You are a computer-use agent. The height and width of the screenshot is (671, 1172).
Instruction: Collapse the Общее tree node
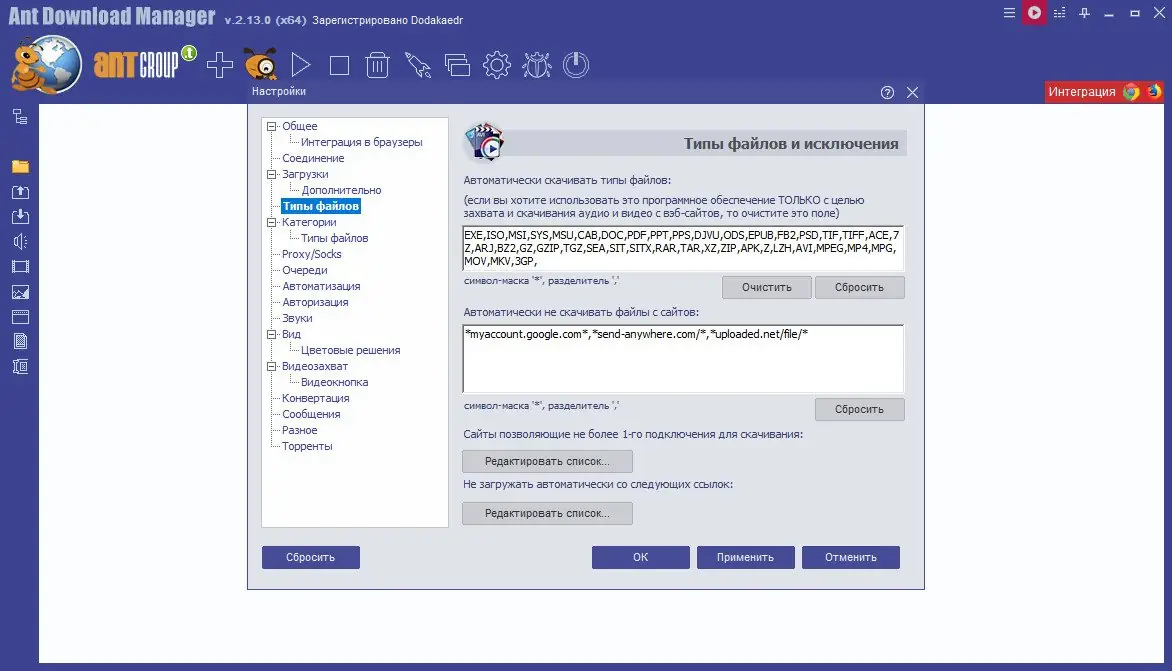272,126
